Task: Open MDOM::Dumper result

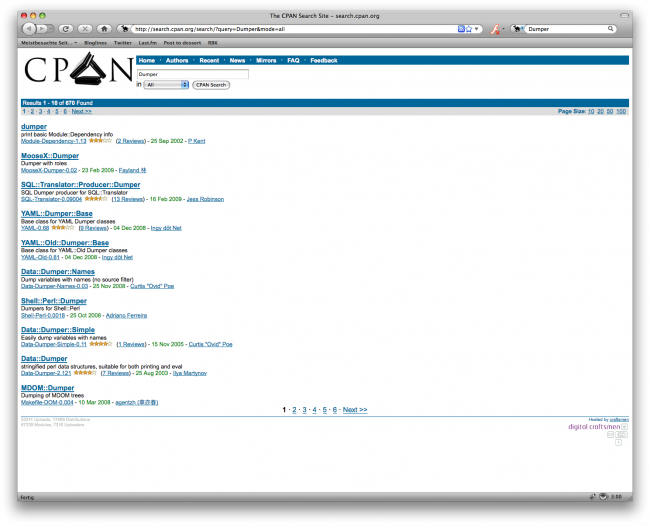Action: pos(48,388)
